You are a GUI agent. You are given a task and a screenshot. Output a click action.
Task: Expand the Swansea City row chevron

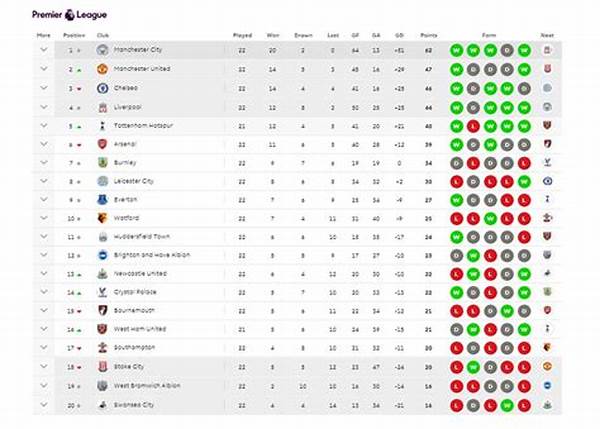(44, 405)
